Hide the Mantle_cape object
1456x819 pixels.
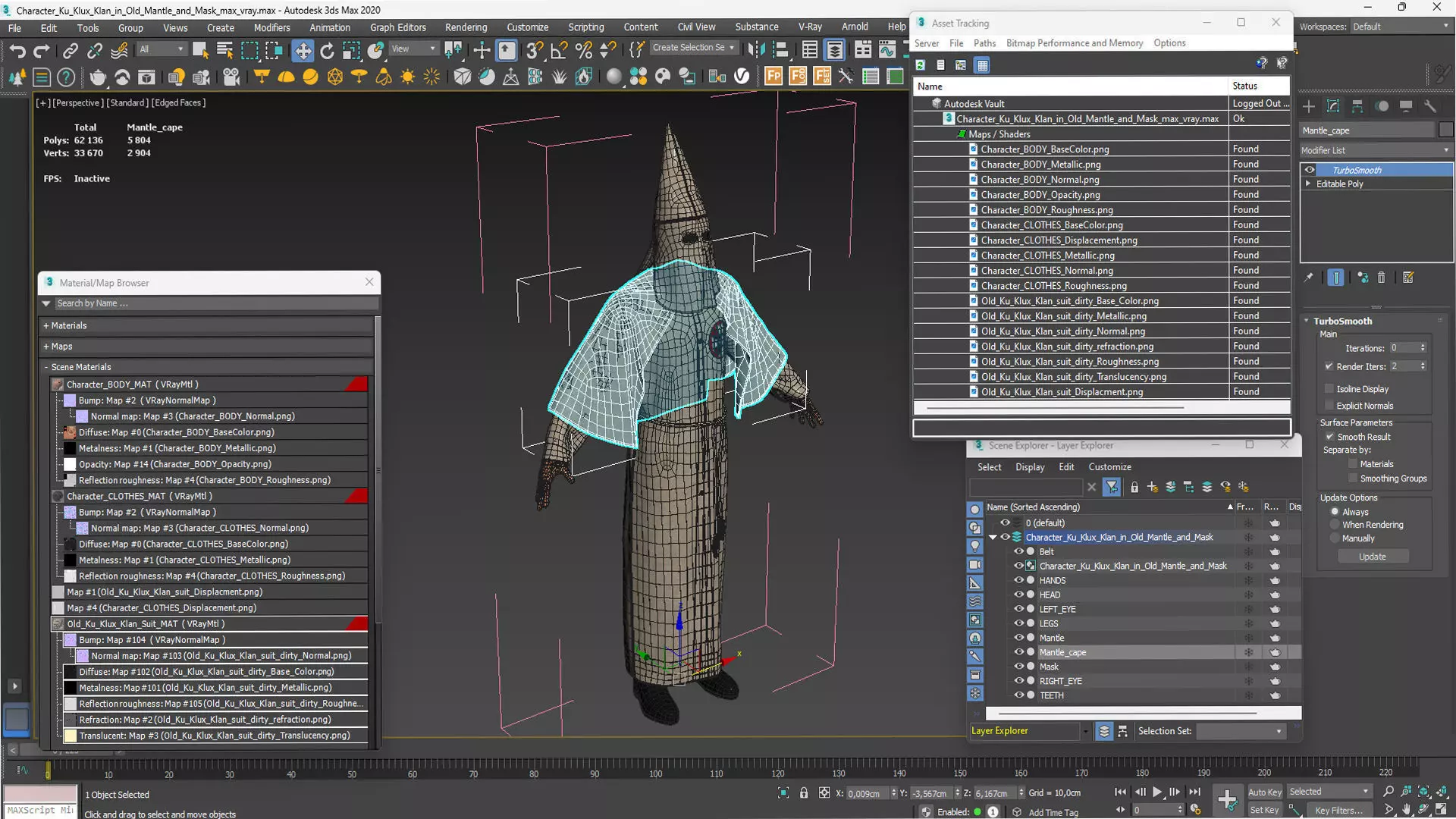click(x=1018, y=652)
